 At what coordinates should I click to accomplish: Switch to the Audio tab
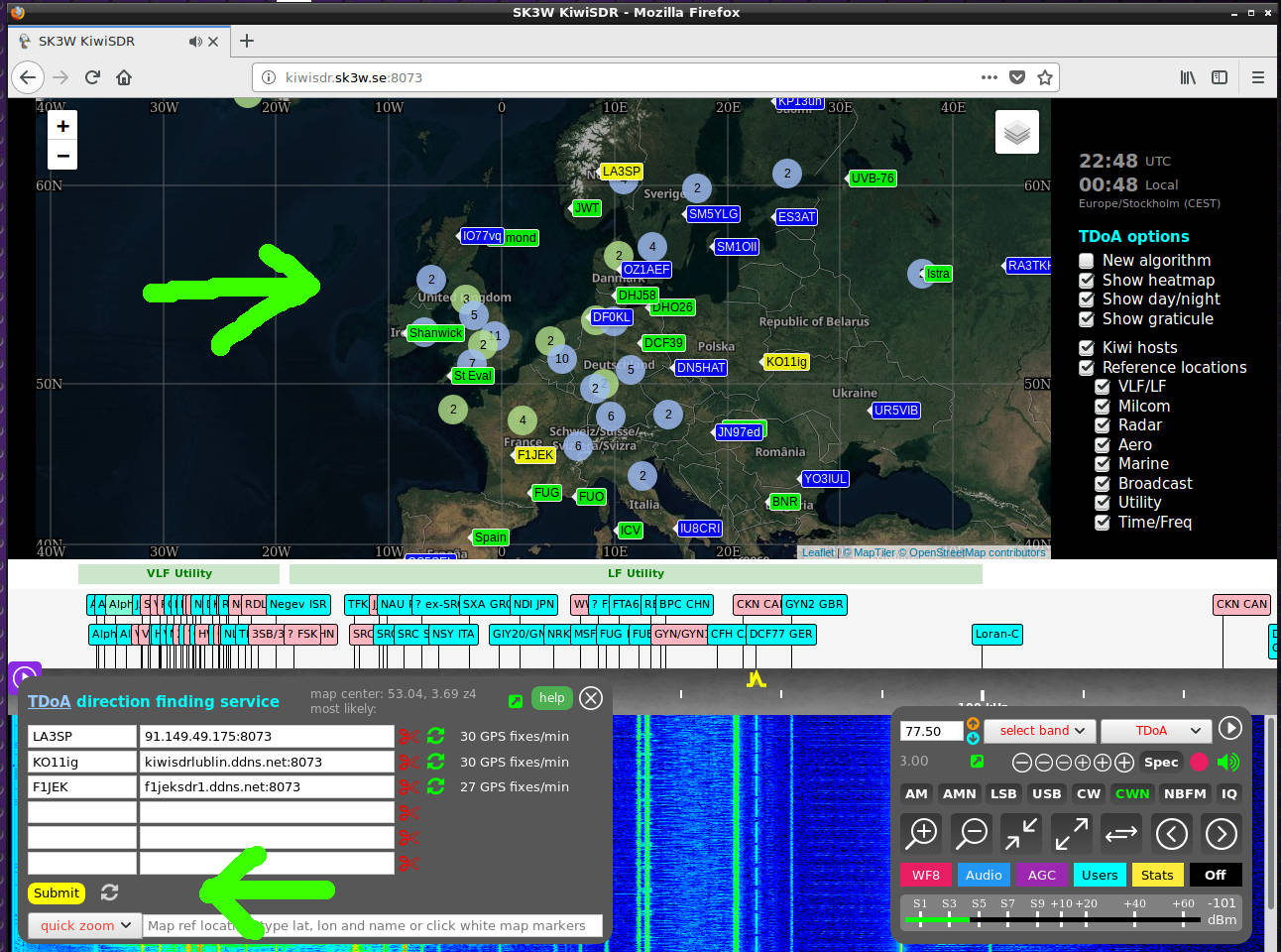tap(983, 875)
